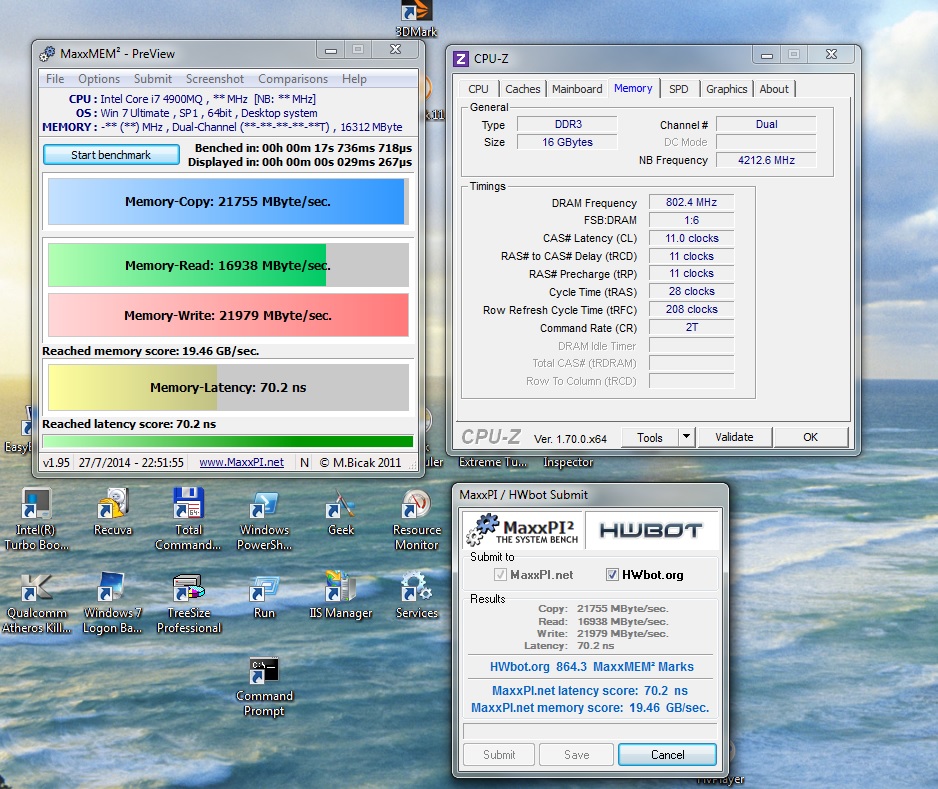The image size is (938, 789).
Task: Click the N indicator in MaxxMEM status bar
Action: [304, 462]
